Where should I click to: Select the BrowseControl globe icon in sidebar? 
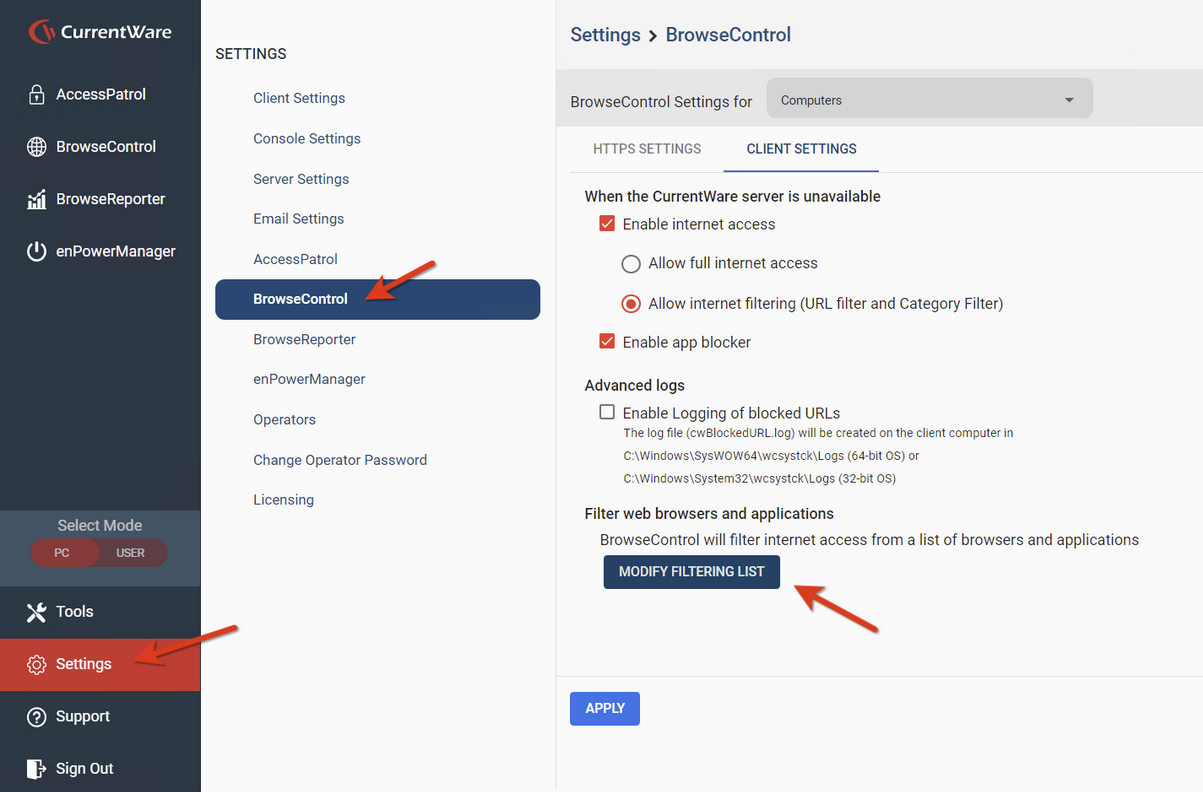pyautogui.click(x=37, y=147)
